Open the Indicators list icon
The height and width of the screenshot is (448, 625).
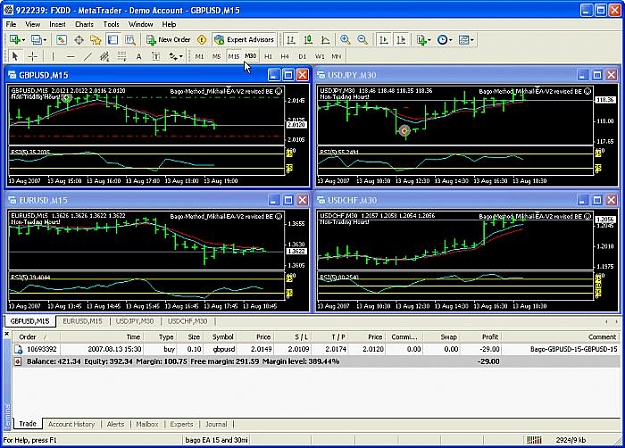[x=421, y=40]
